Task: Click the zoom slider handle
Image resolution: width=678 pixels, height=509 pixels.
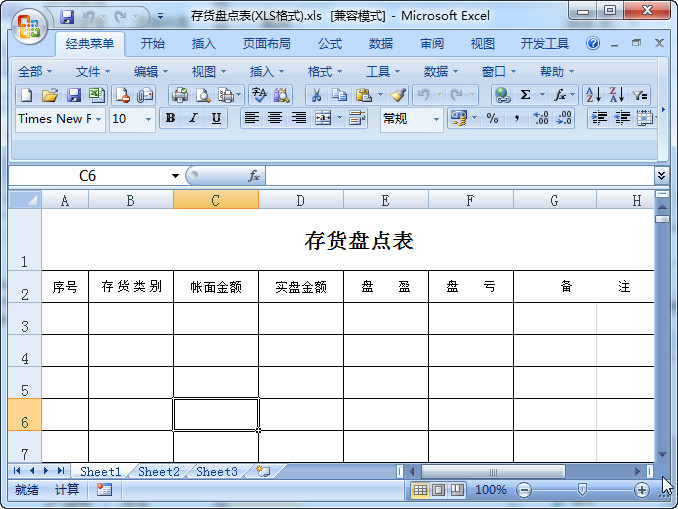Action: (x=582, y=490)
